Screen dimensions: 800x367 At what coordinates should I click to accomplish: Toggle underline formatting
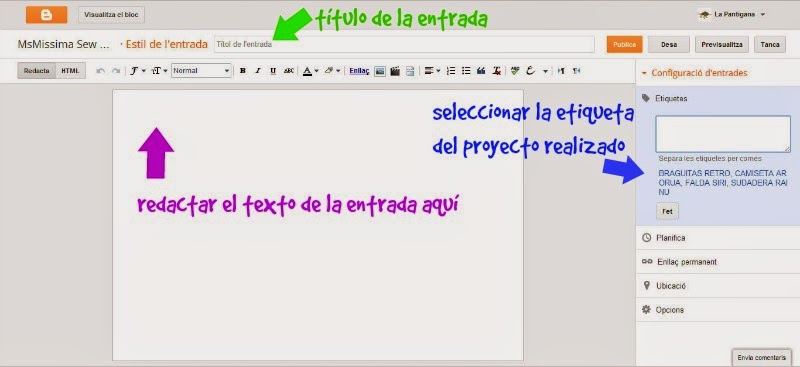click(273, 71)
